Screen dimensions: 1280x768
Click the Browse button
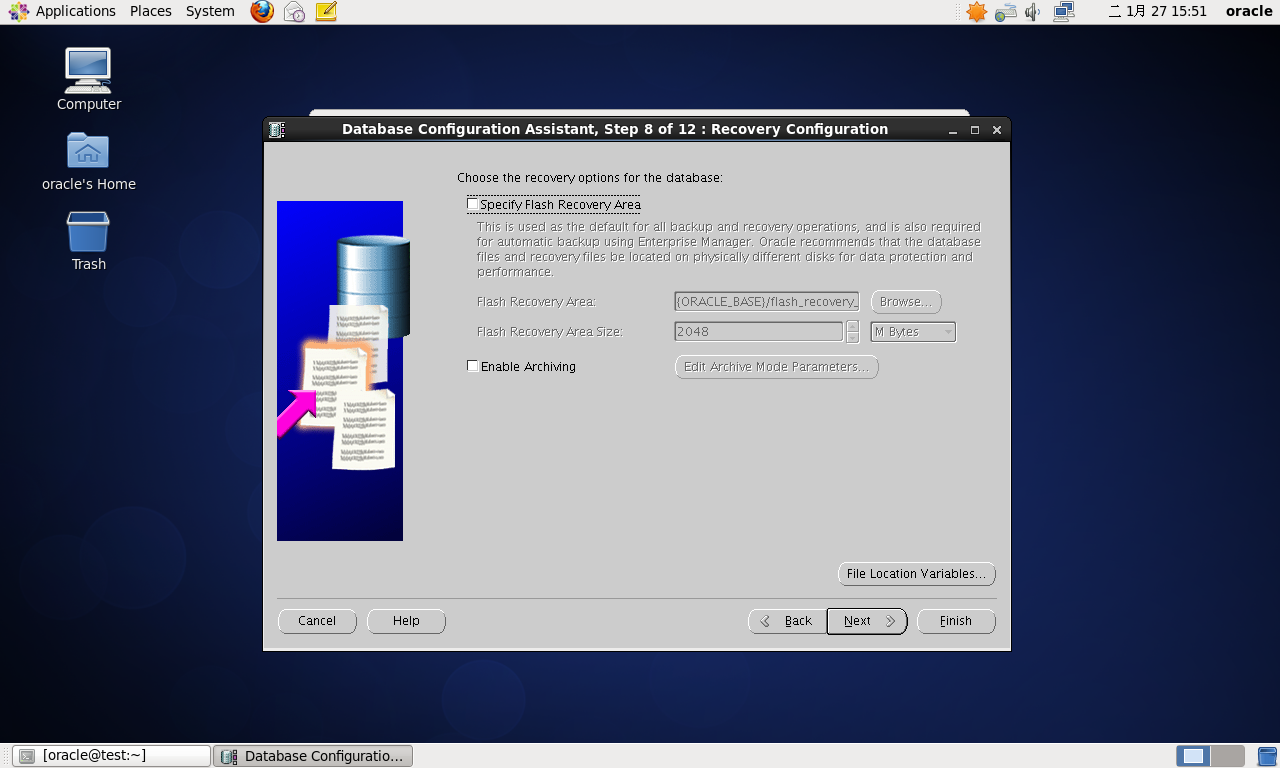tap(906, 302)
